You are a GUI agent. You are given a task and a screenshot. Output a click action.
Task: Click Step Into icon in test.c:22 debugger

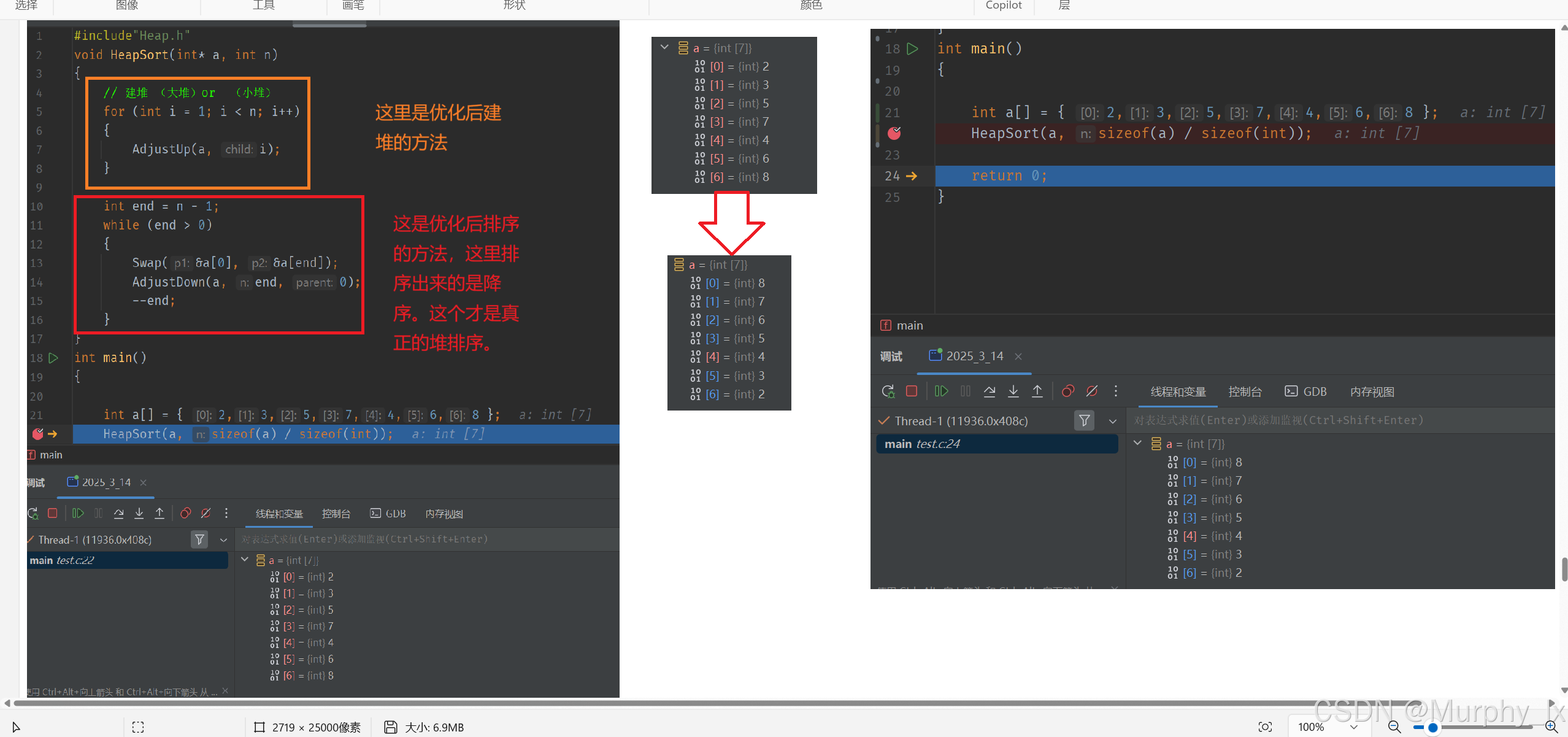pos(139,513)
